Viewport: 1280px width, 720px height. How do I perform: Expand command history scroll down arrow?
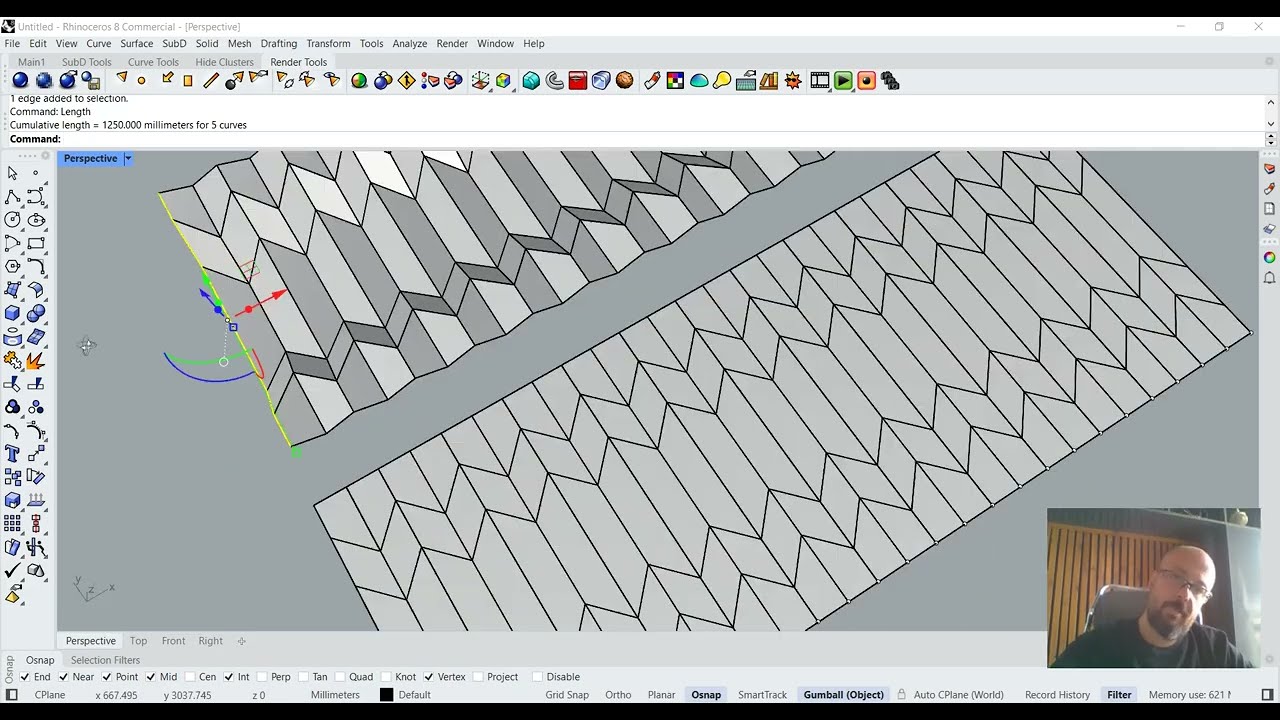(x=1271, y=124)
